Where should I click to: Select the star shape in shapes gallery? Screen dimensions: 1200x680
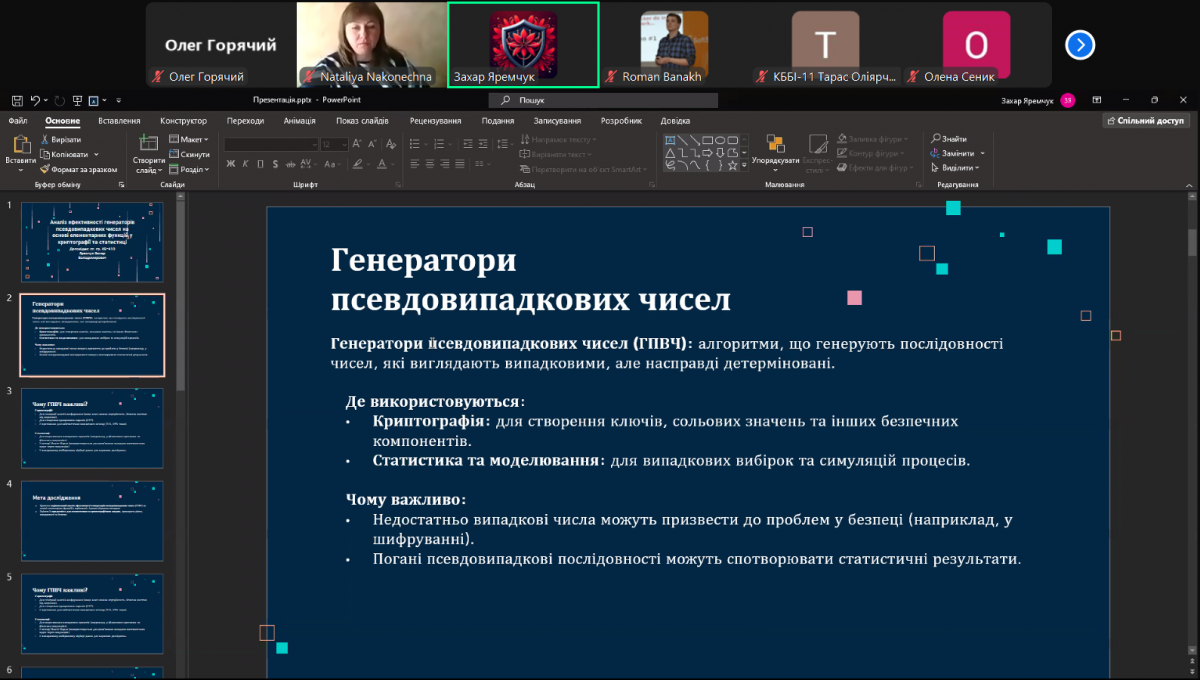[733, 165]
